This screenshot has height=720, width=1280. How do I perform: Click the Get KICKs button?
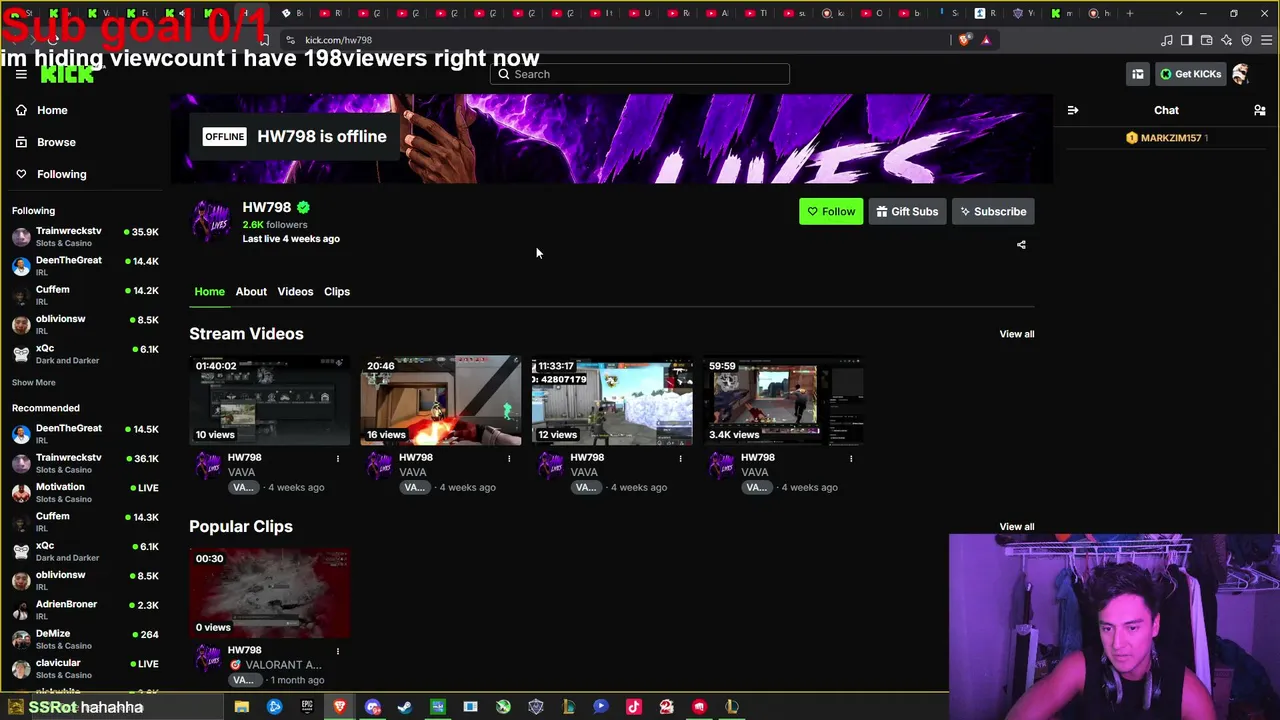click(1189, 74)
